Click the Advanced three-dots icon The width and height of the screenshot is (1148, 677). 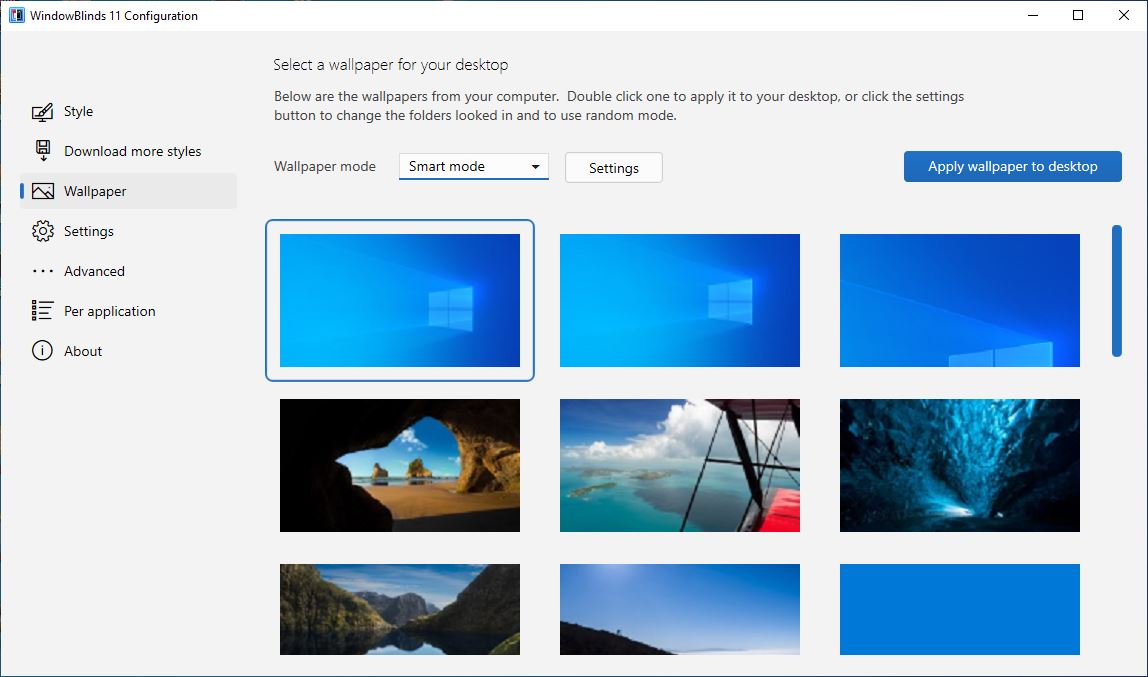click(x=42, y=271)
